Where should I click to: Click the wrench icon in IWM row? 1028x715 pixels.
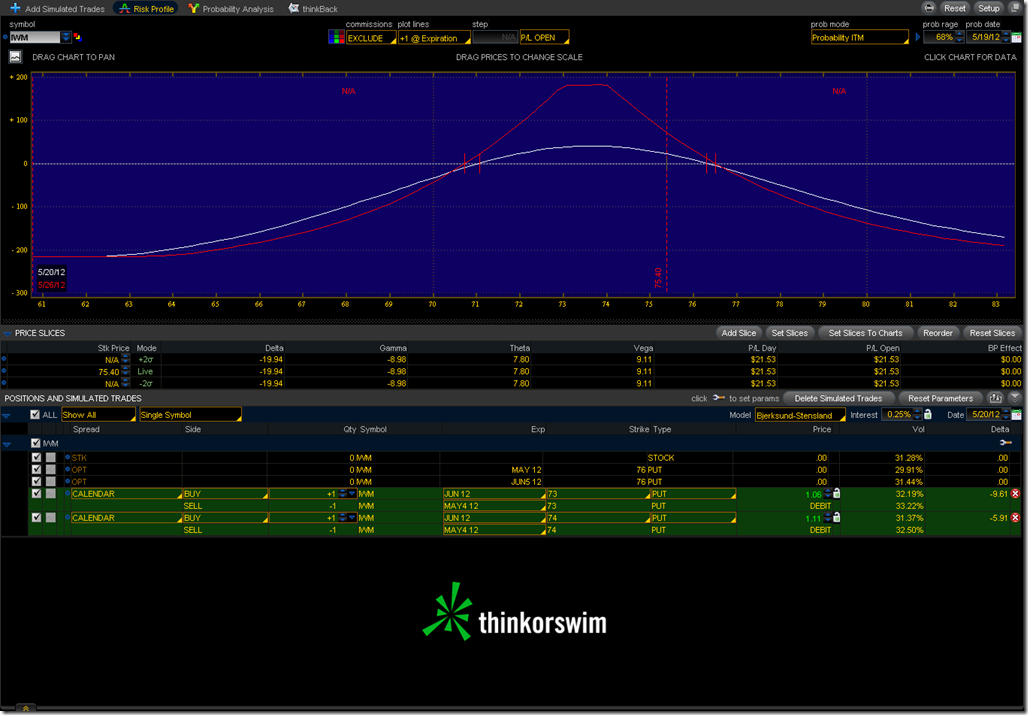1006,443
